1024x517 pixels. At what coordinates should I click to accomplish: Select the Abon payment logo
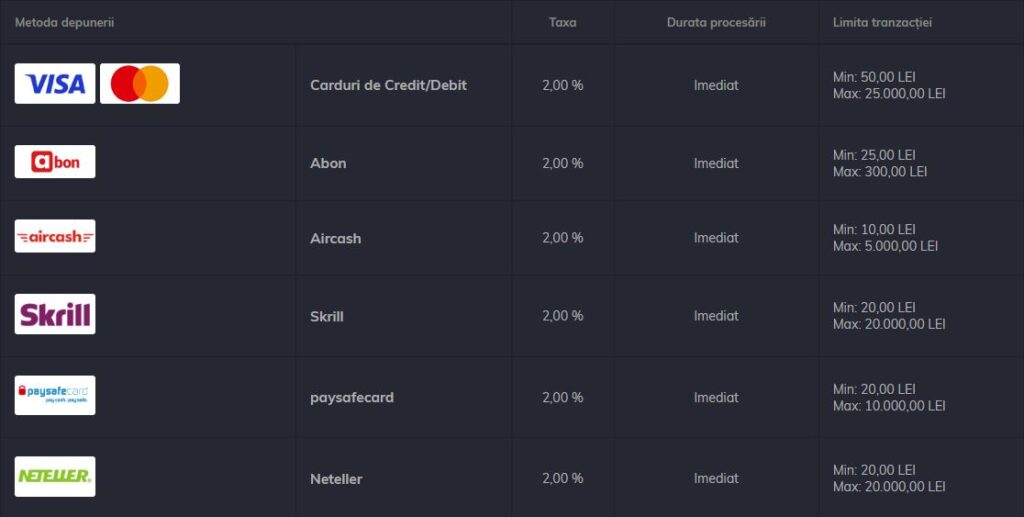55,162
